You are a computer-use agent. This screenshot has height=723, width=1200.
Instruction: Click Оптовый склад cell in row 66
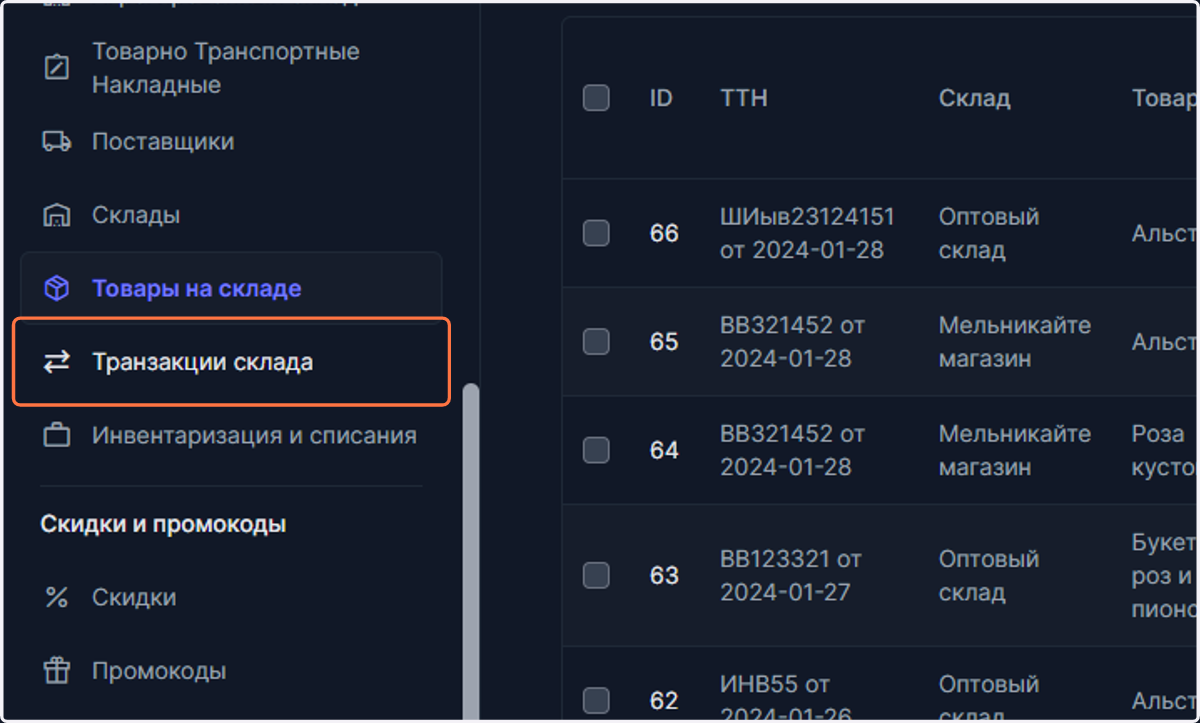tap(989, 233)
